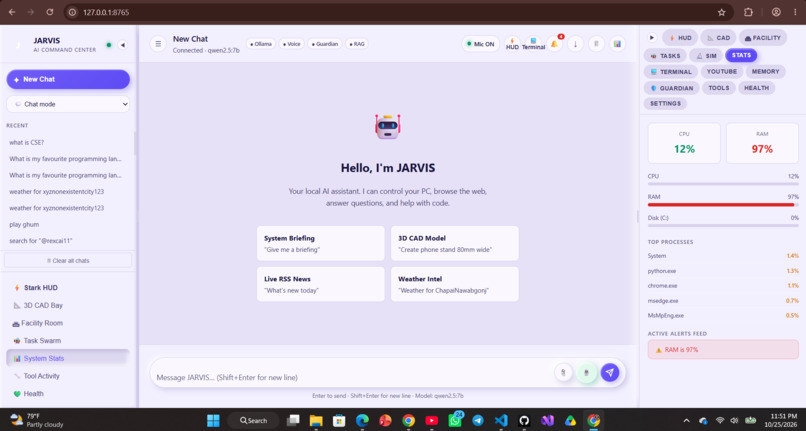Choose the 3D CAD Model suggestion card
Screen dimensions: 806x431
point(454,243)
